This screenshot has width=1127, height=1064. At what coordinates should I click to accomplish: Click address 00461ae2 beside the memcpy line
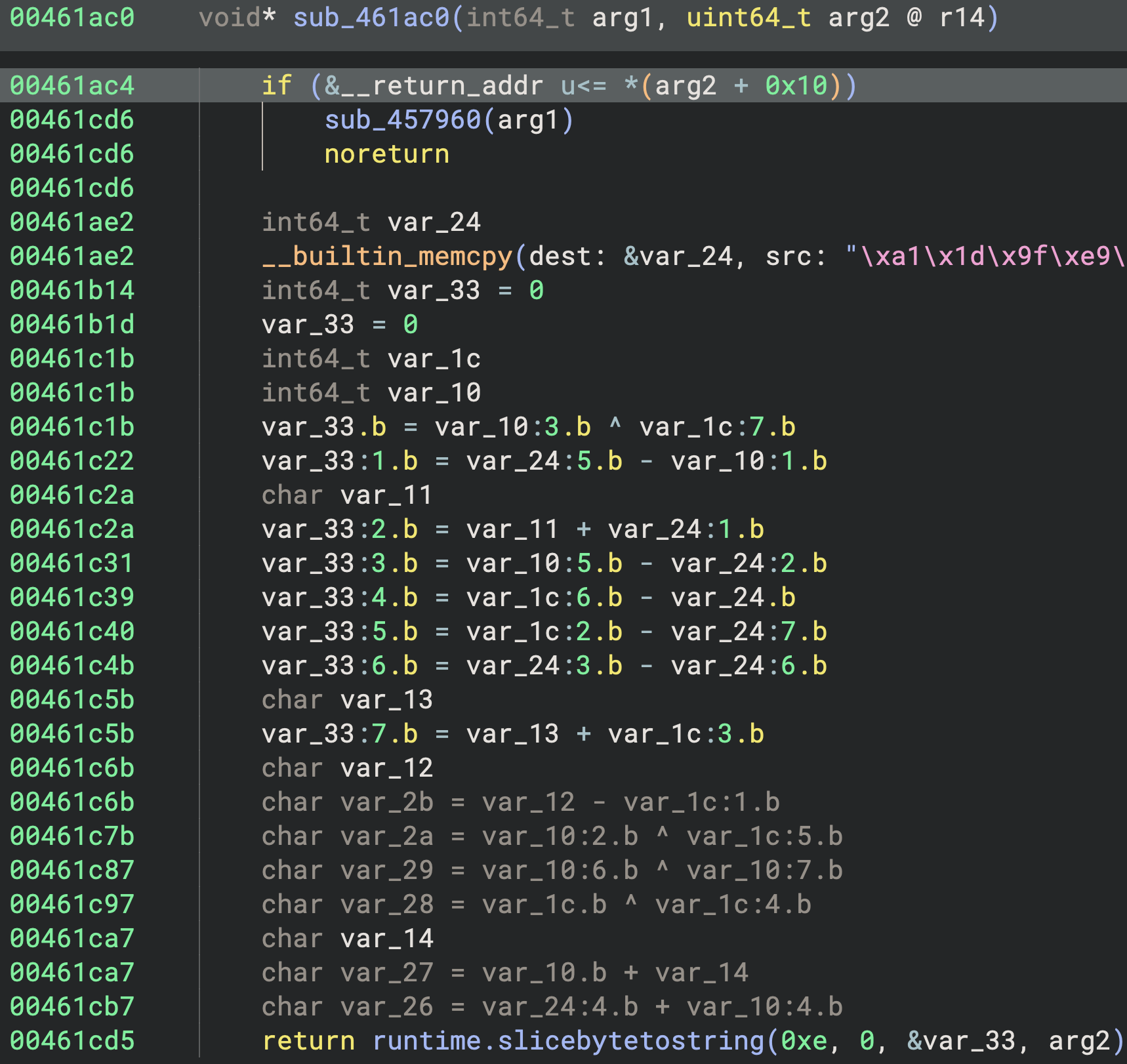(72, 256)
